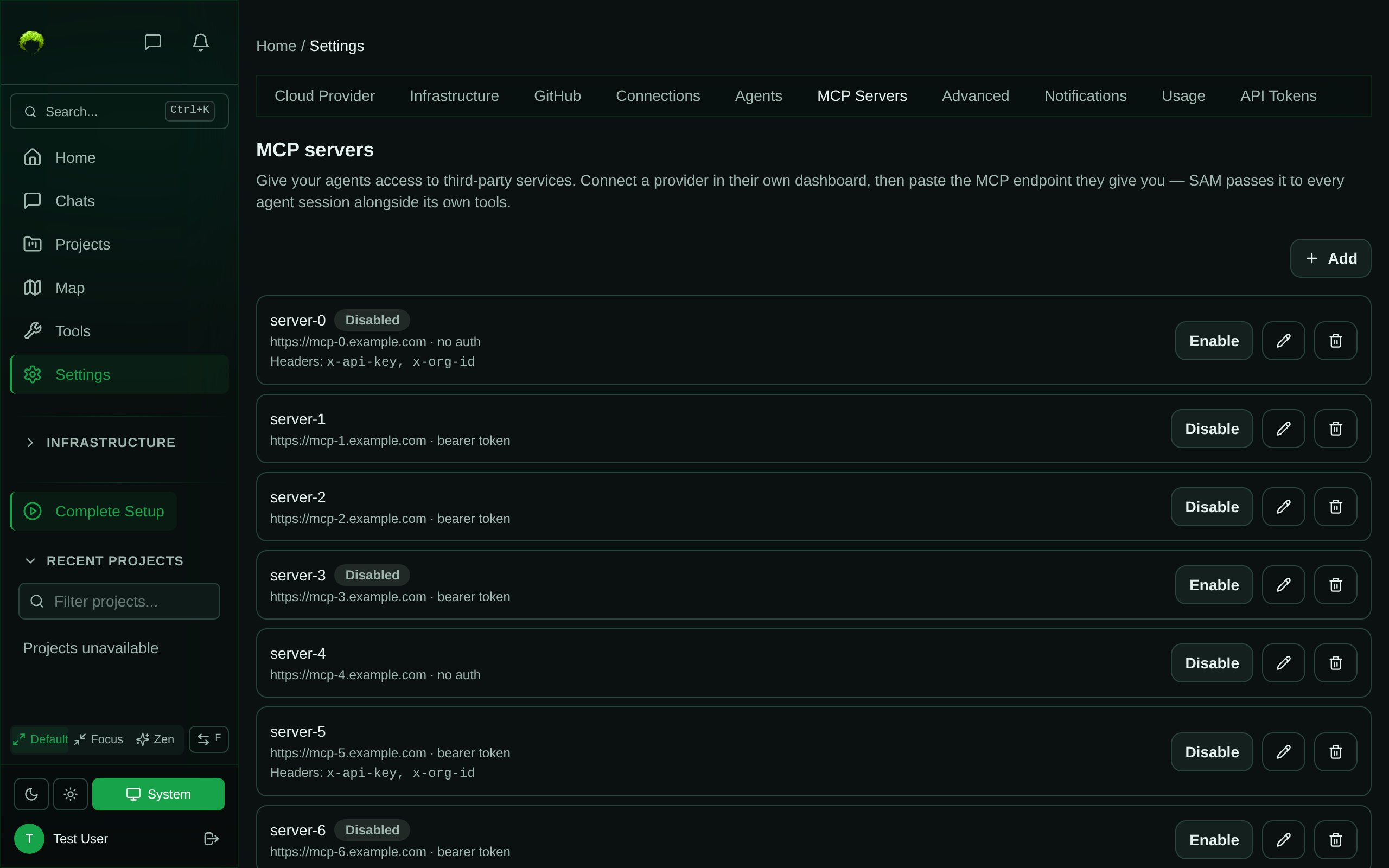Open the Advanced tab
This screenshot has width=1389, height=868.
(975, 96)
